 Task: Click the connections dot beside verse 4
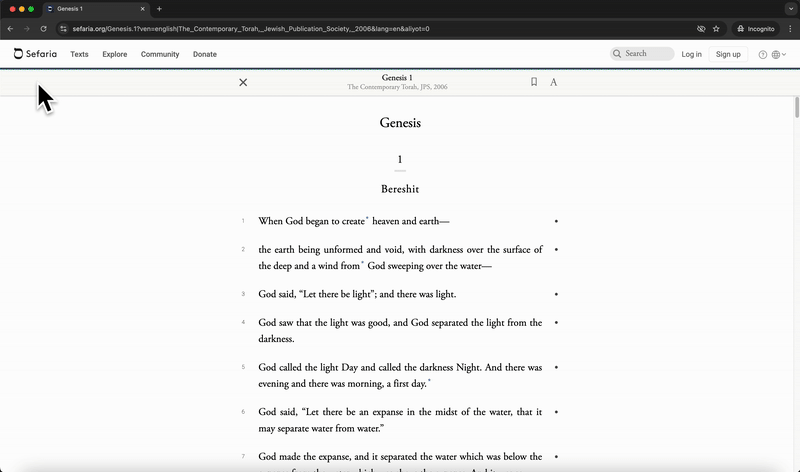coord(556,322)
